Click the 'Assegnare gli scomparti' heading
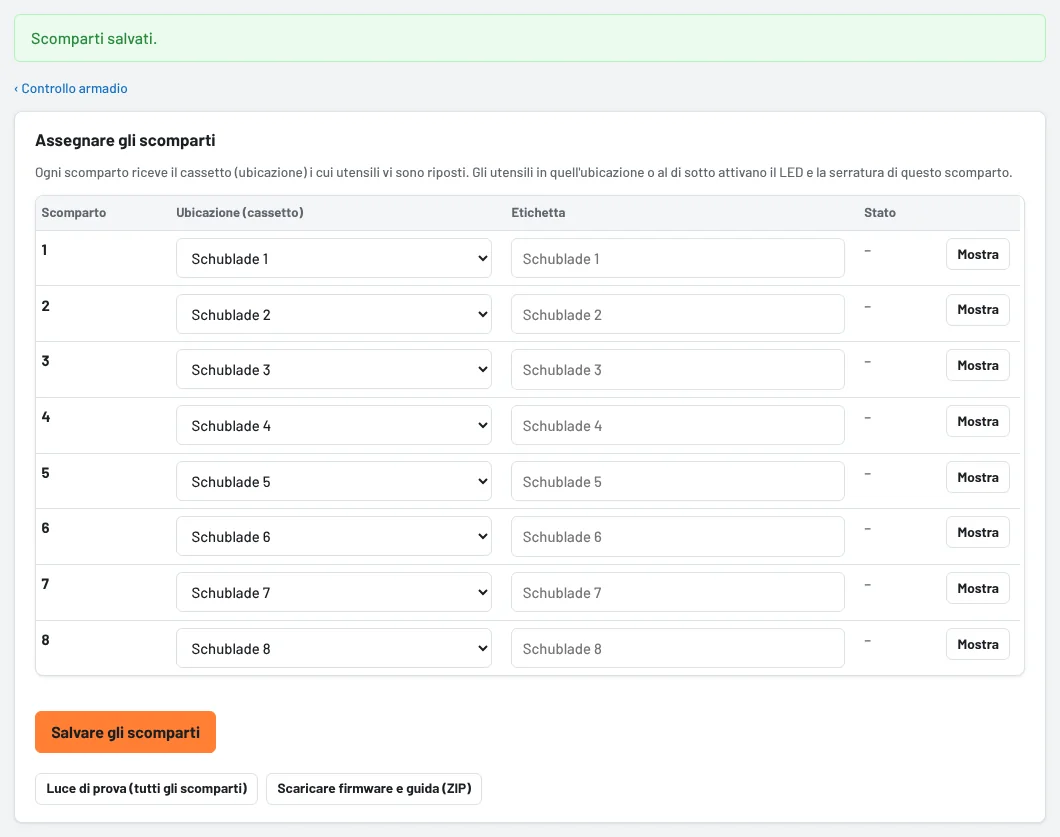The width and height of the screenshot is (1060, 837). pos(125,141)
